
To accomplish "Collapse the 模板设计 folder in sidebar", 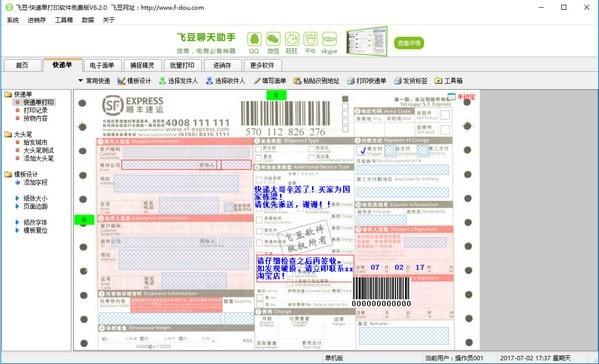I will [8, 174].
